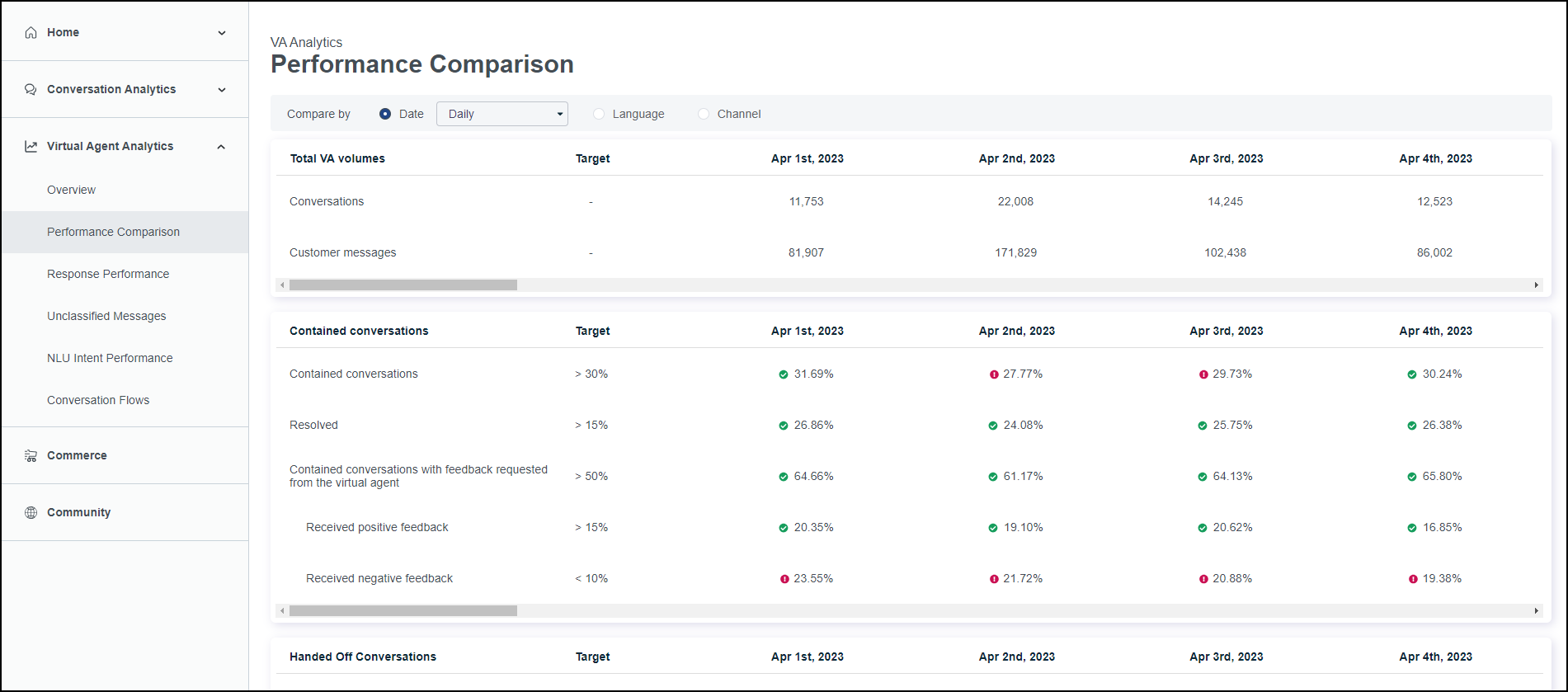Click red alert icon beside 23.55%
Image resolution: width=1568 pixels, height=692 pixels.
784,579
